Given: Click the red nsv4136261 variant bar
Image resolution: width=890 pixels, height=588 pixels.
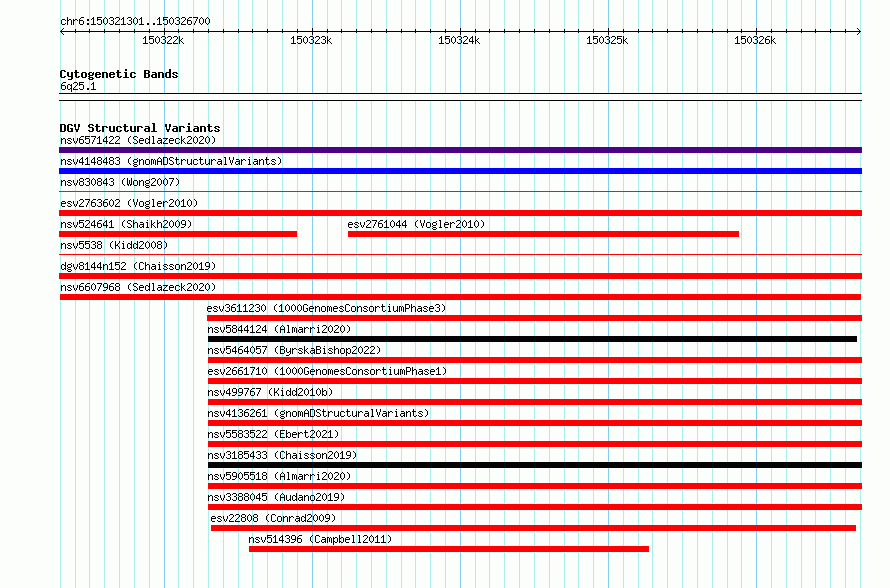Looking at the screenshot, I should pos(535,423).
